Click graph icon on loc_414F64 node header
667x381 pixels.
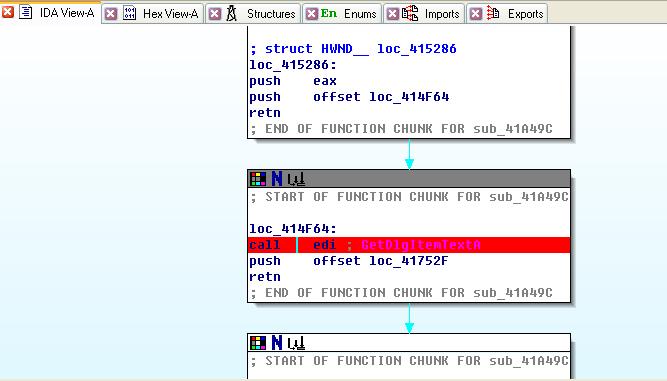(296, 179)
